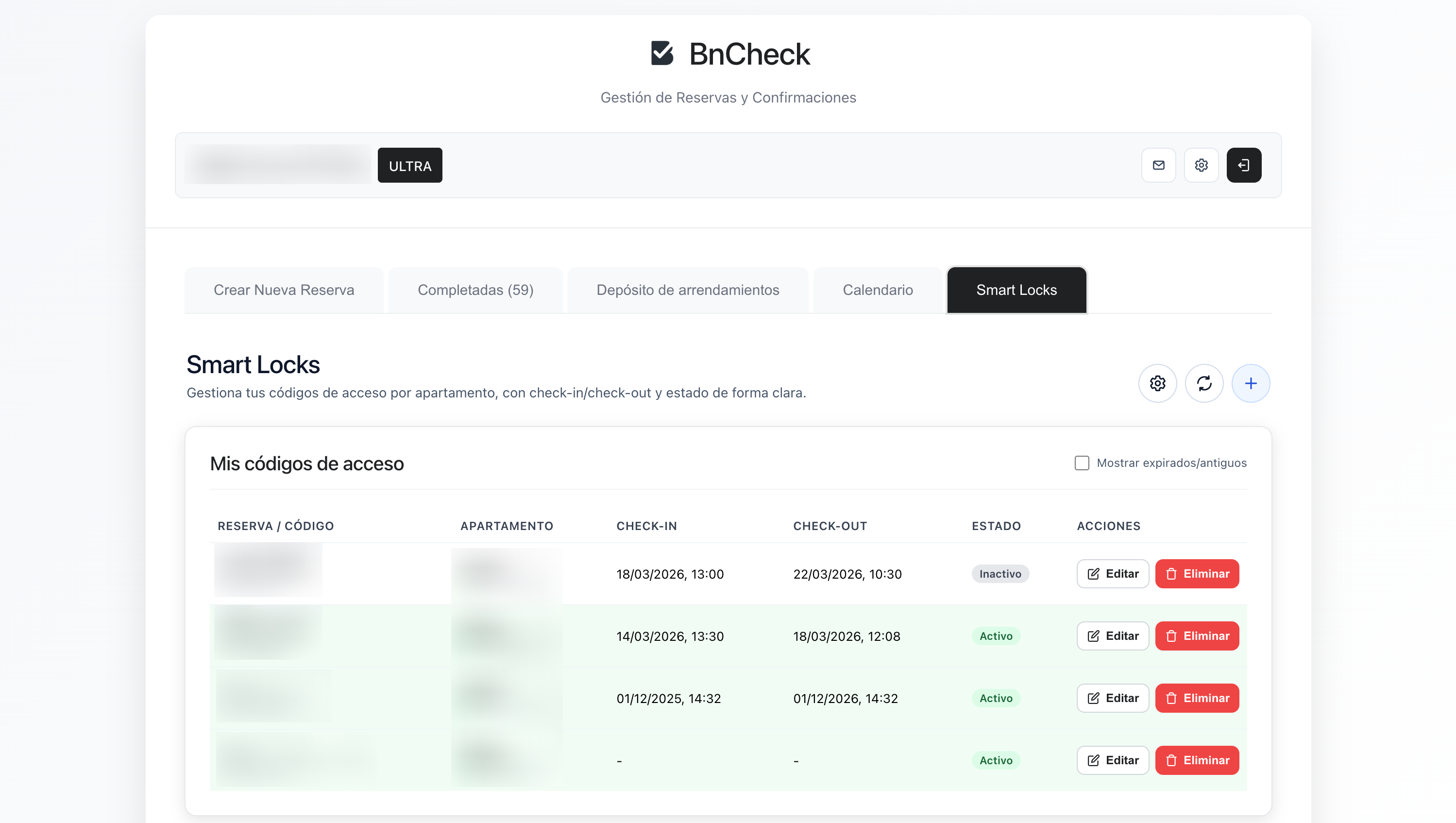
Task: Click the check-in value 14/03/2026, 13:30
Action: click(x=670, y=636)
